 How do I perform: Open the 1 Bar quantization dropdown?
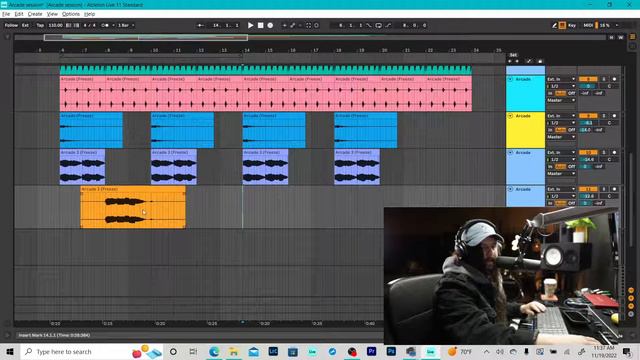[125, 25]
